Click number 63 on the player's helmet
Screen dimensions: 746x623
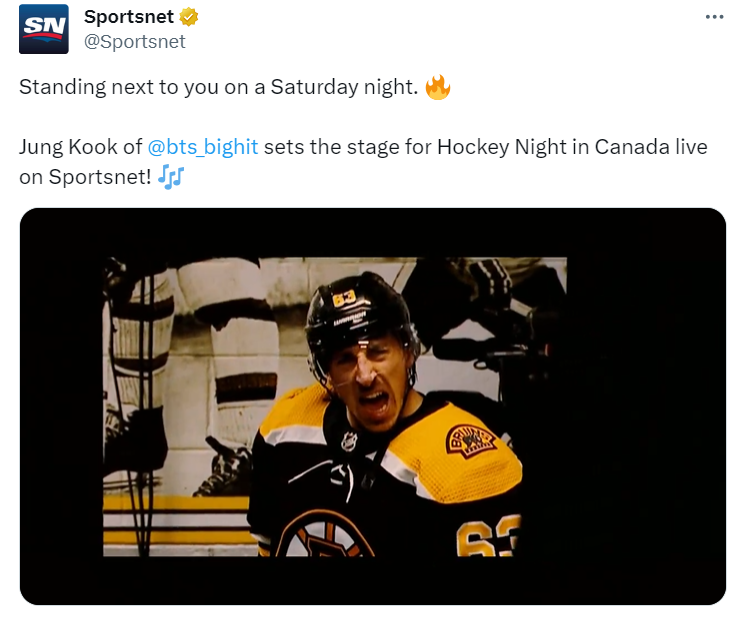pos(345,297)
